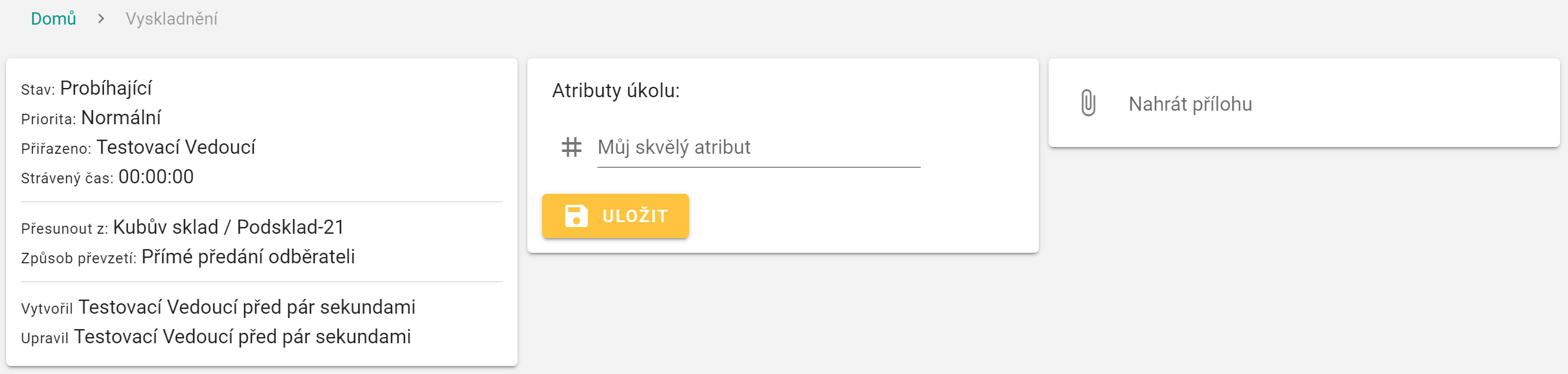Click the paperclip attachment icon
Screen dimensions: 1568x374
pyautogui.click(x=1088, y=103)
